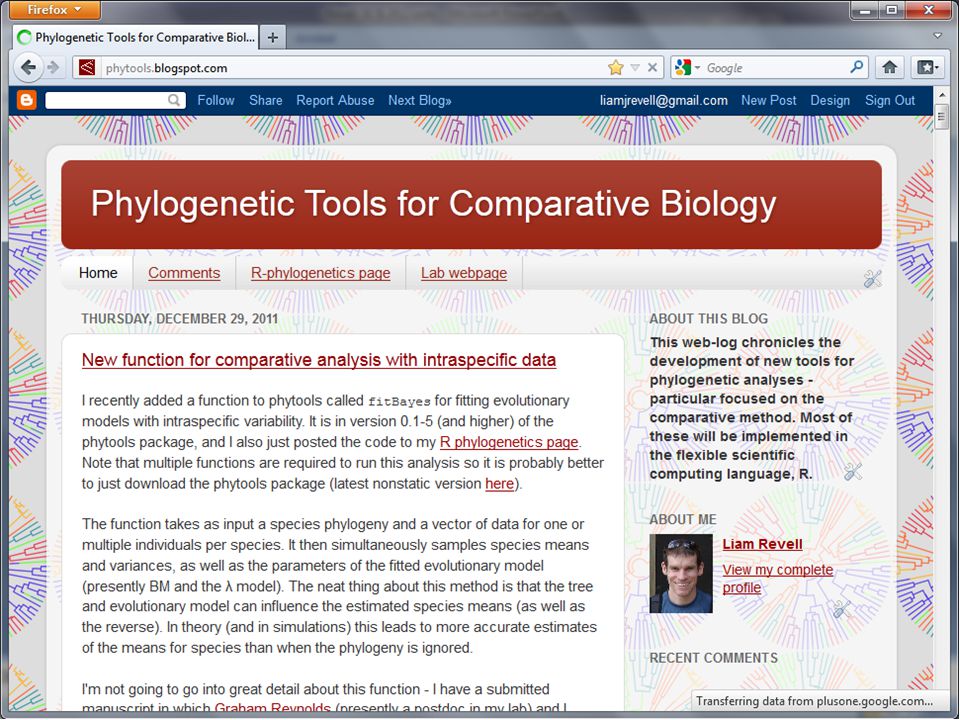Click the 'Transferring data from plusone.google.com' status
The width and height of the screenshot is (960, 720).
[x=814, y=702]
